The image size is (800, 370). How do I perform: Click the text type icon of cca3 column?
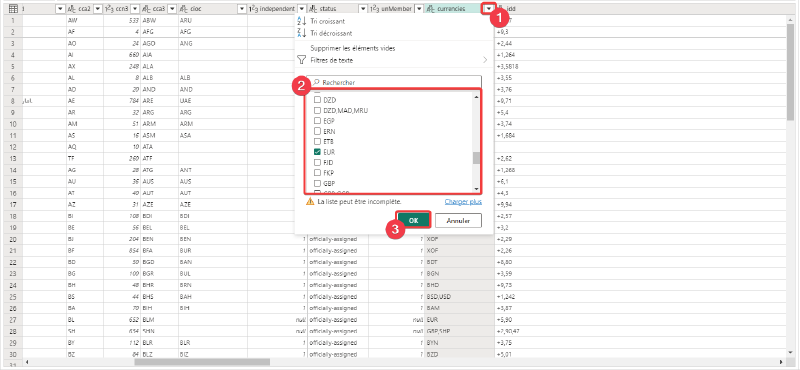click(x=146, y=9)
